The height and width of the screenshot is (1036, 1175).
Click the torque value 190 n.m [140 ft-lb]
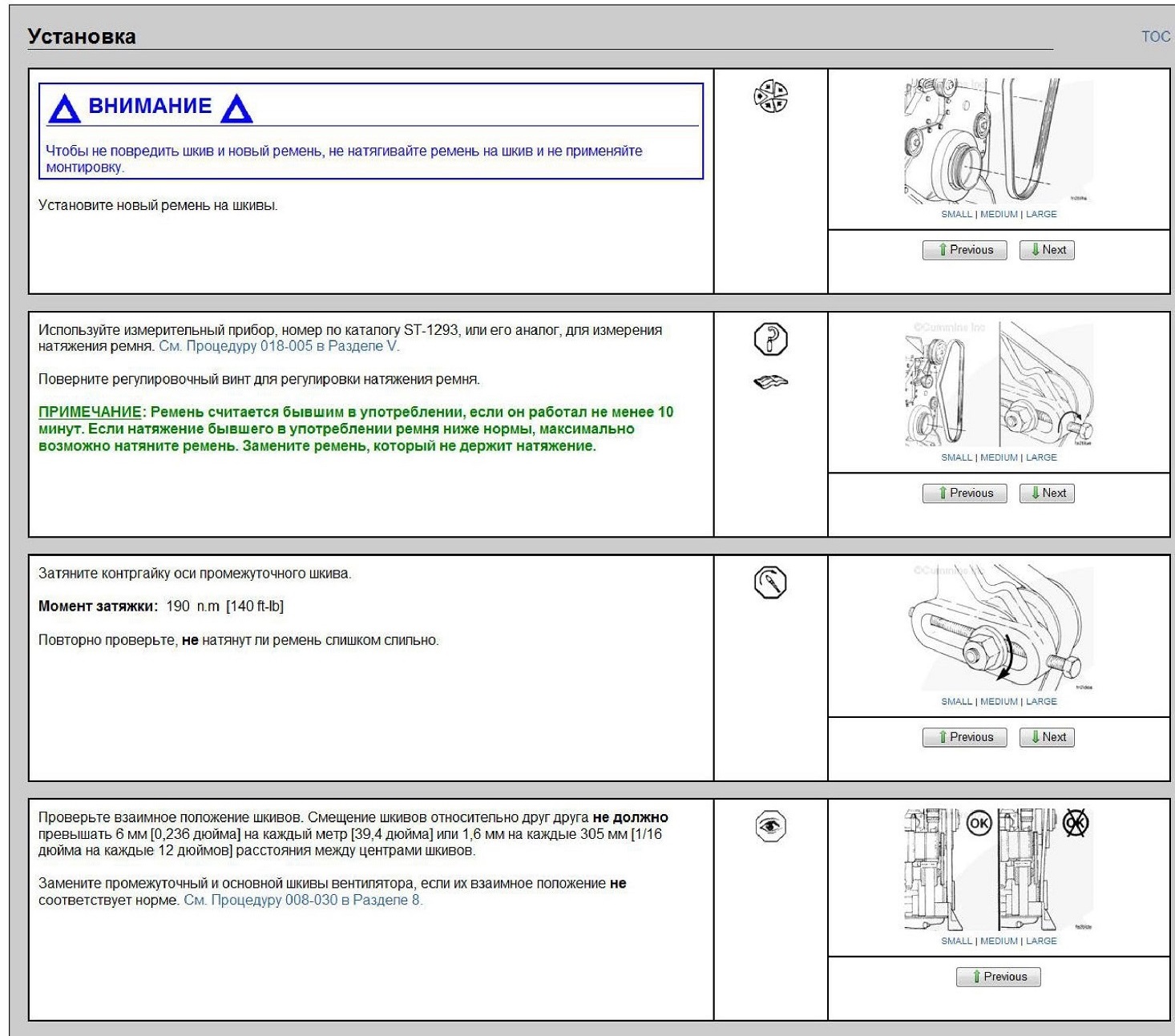[x=224, y=607]
